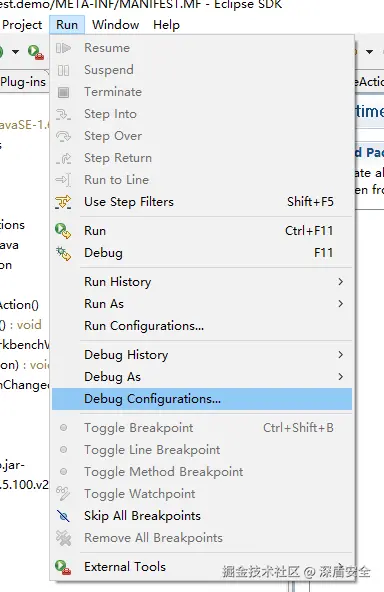Select Use Step Filters entry
This screenshot has width=384, height=592.
click(x=202, y=202)
